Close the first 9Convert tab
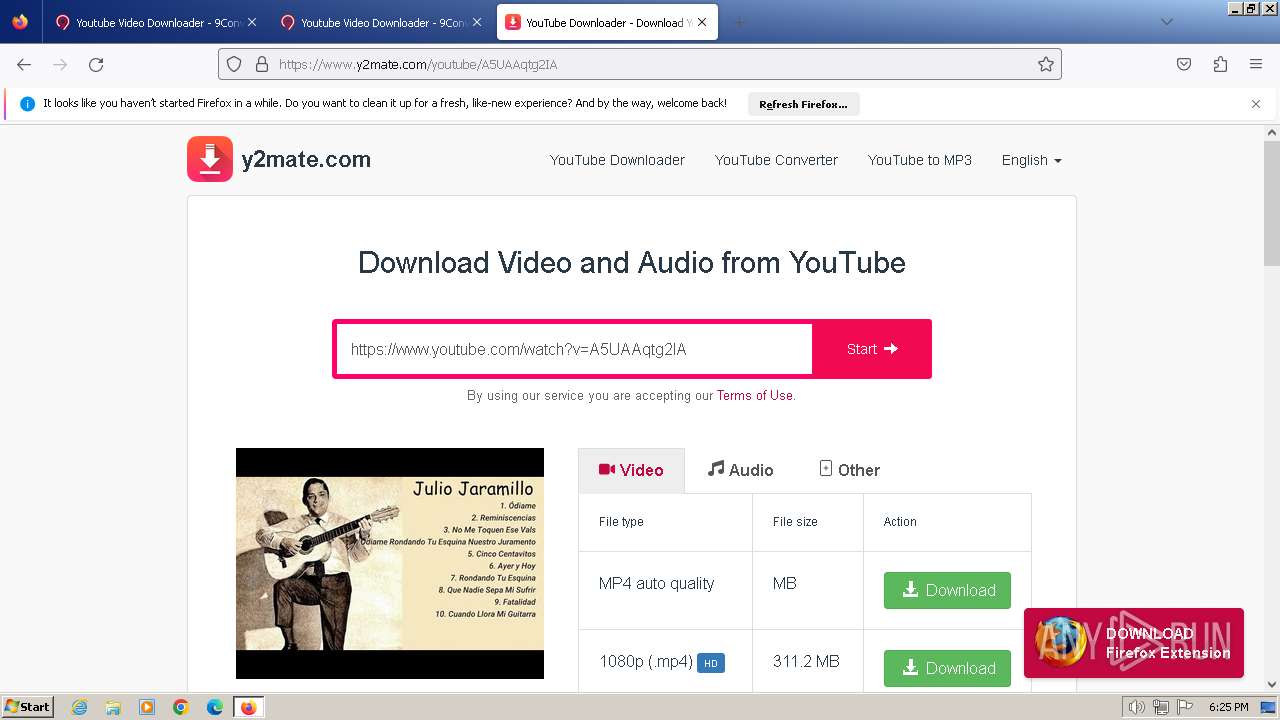1280x720 pixels. 252,22
